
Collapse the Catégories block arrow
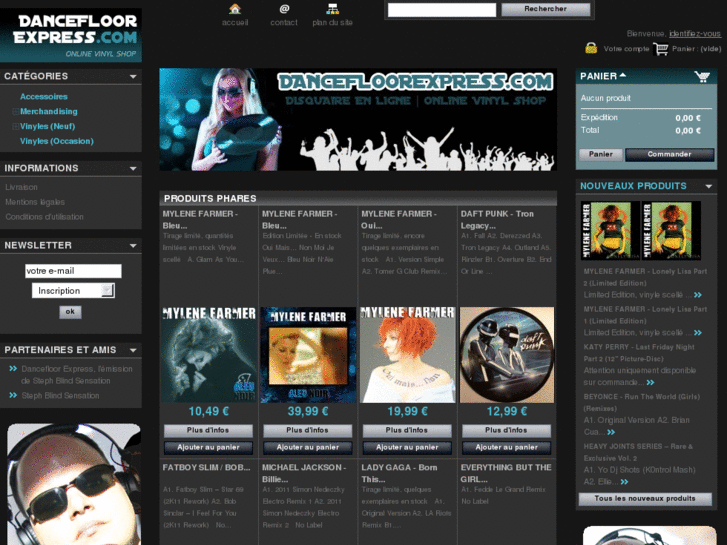pos(133,77)
